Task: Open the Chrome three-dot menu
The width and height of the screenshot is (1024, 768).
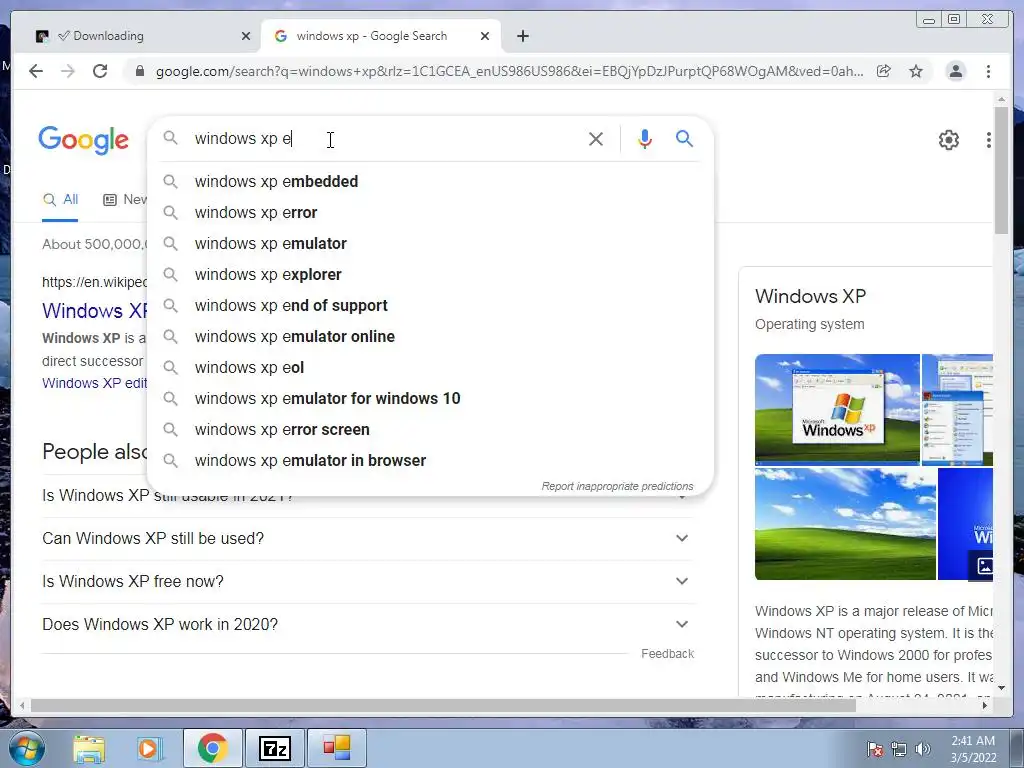Action: click(x=988, y=71)
